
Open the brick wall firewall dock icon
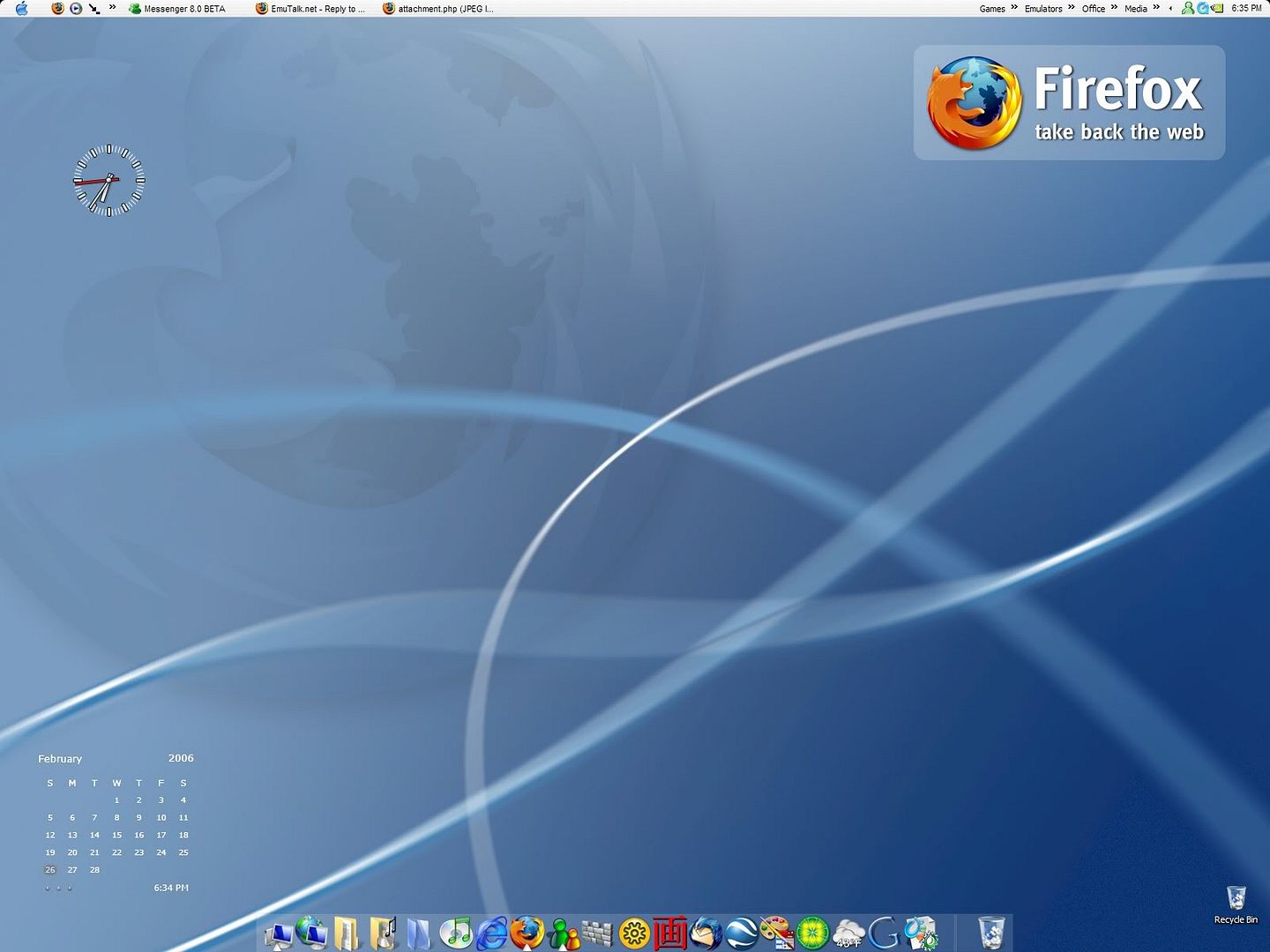pos(598,933)
